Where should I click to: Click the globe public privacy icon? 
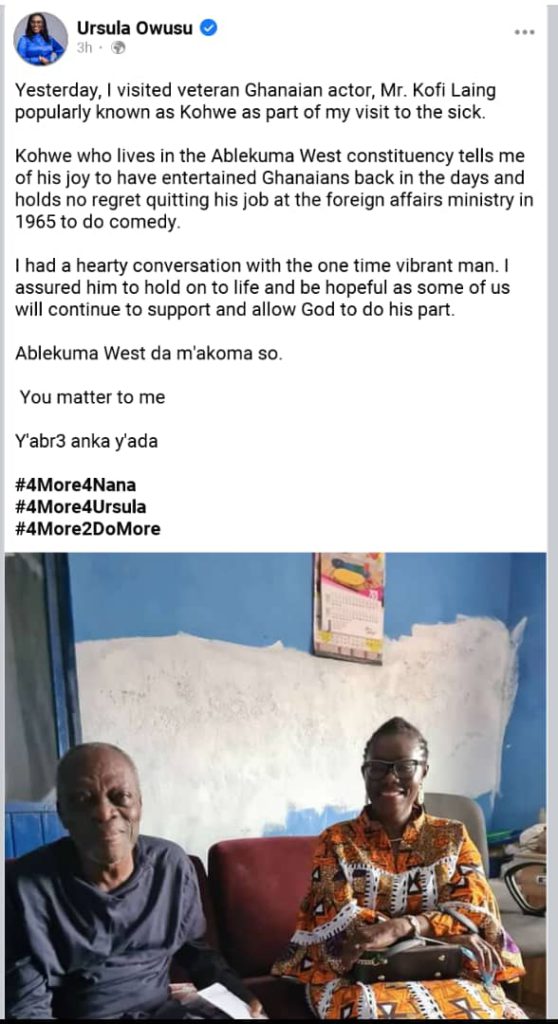(x=118, y=48)
